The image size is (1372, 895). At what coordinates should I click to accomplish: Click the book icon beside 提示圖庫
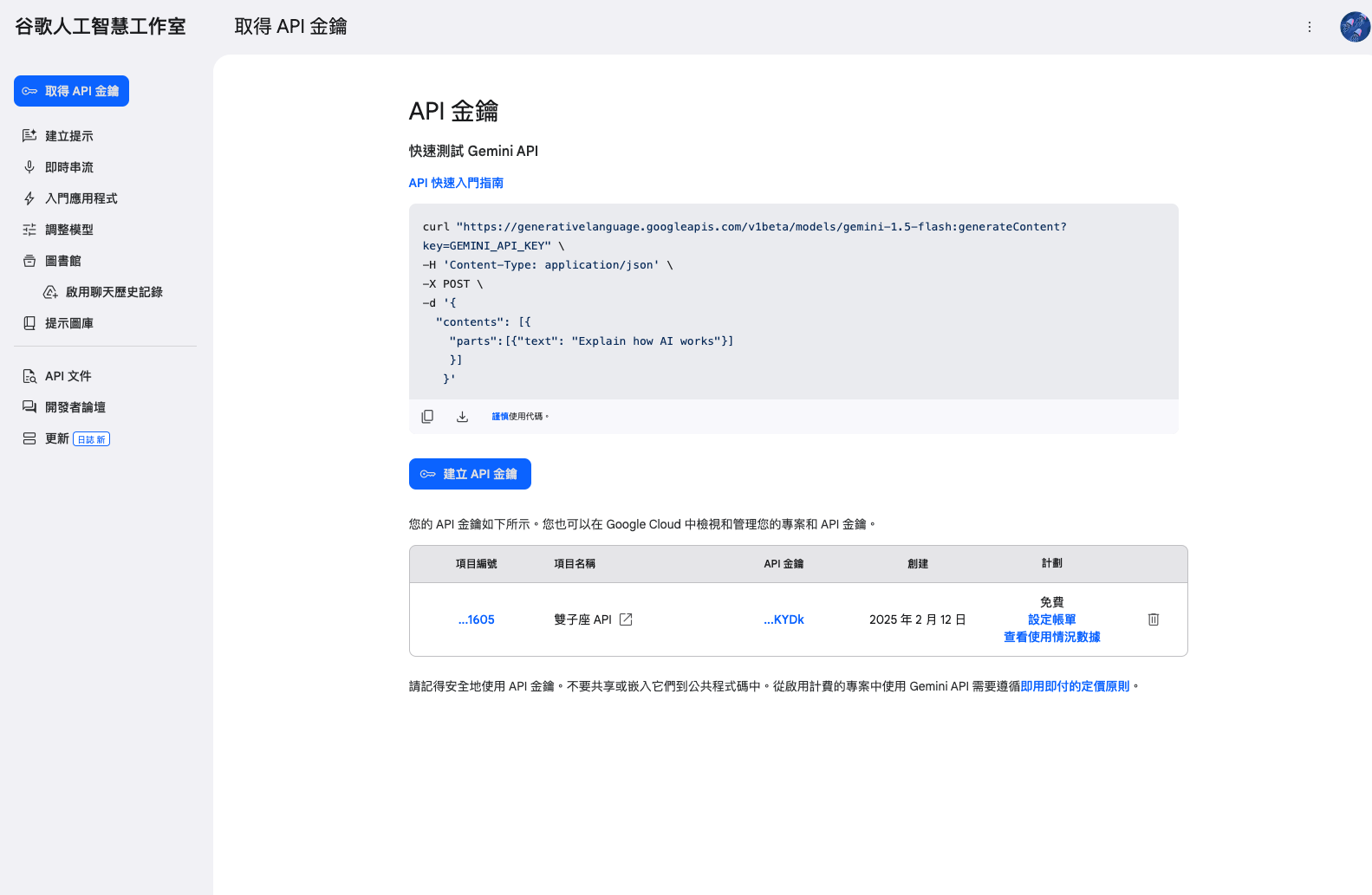click(29, 323)
